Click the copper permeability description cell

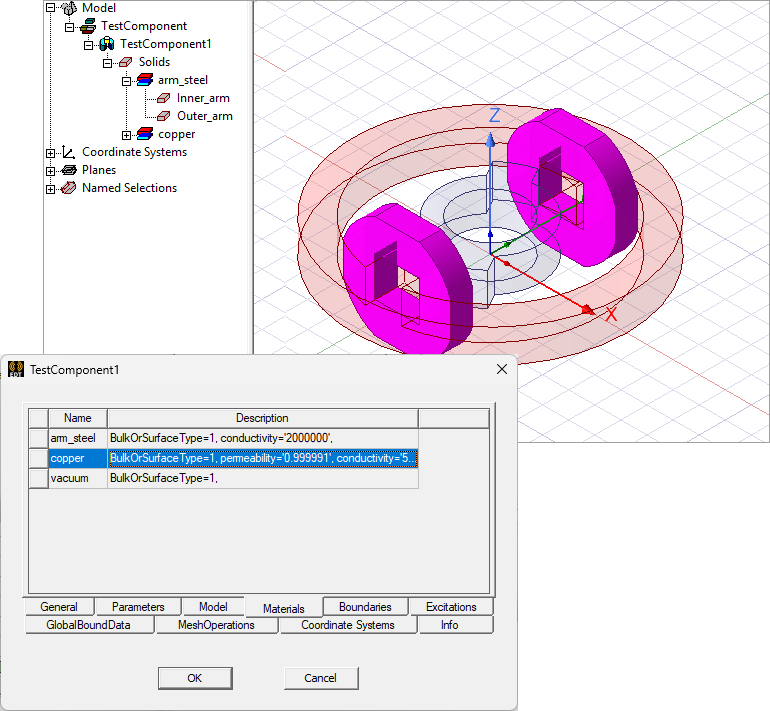click(263, 458)
